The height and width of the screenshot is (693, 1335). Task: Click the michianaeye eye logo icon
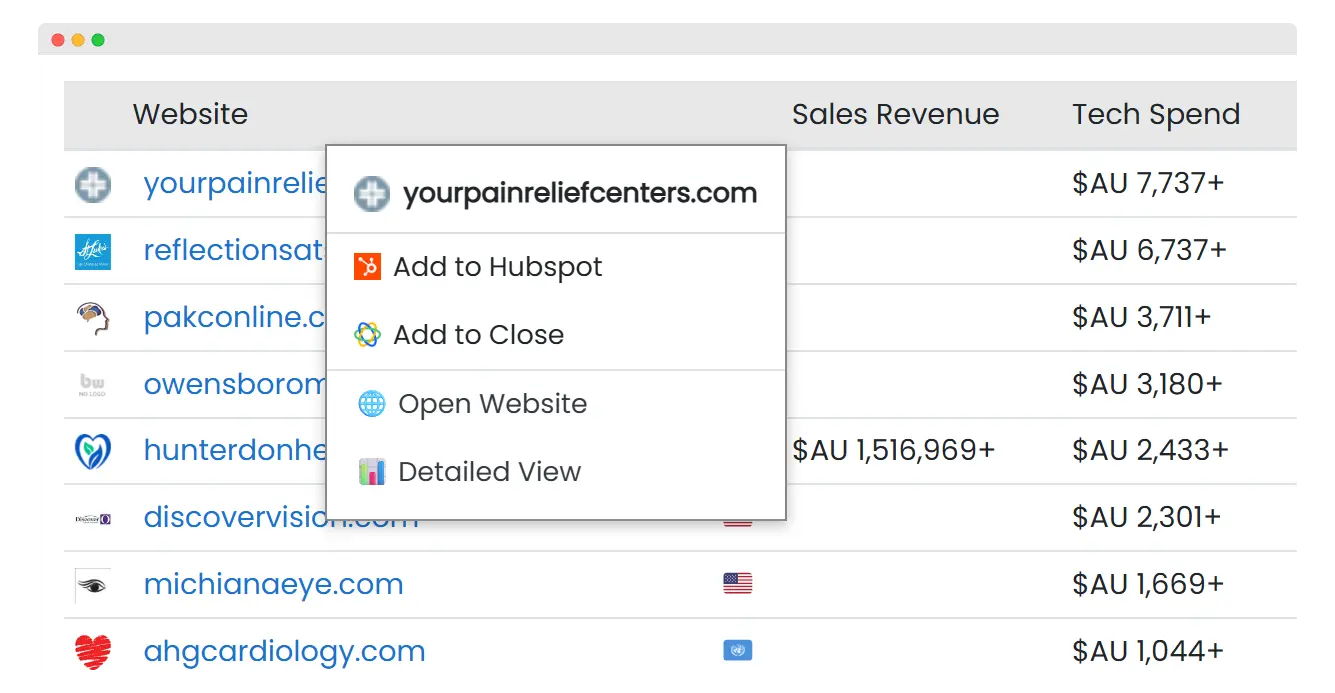click(x=93, y=585)
